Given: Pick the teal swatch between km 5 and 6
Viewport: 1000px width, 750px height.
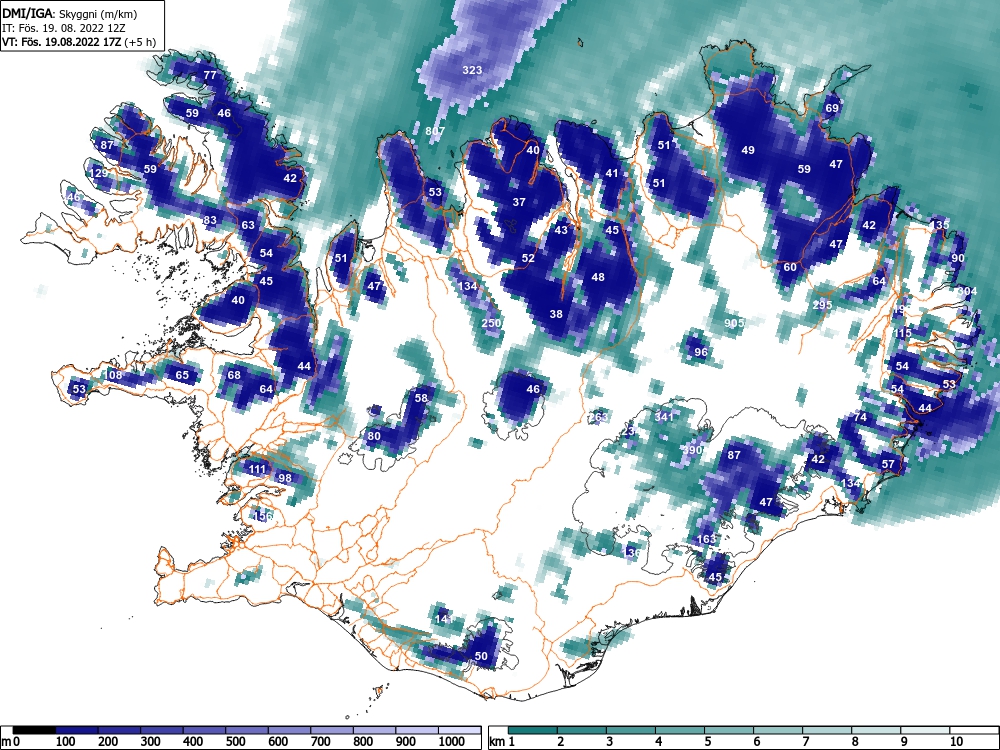Looking at the screenshot, I should pyautogui.click(x=729, y=730).
